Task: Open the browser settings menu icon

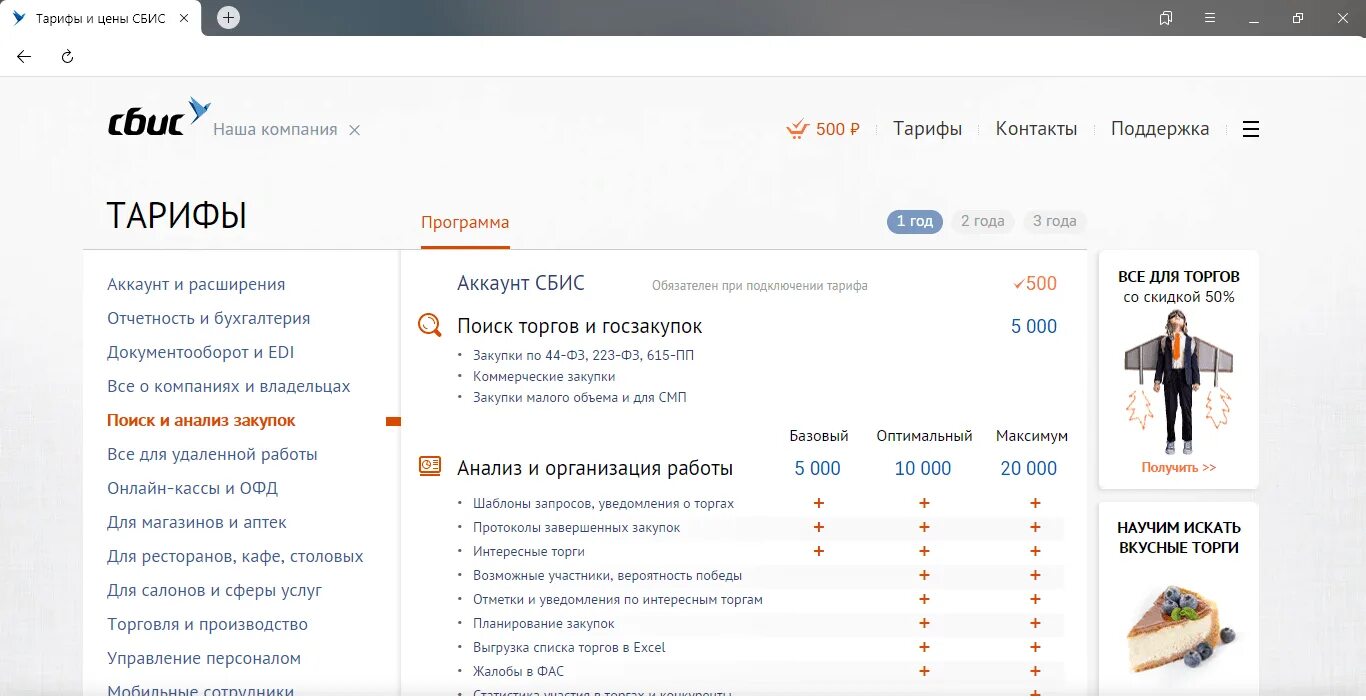Action: pyautogui.click(x=1210, y=18)
